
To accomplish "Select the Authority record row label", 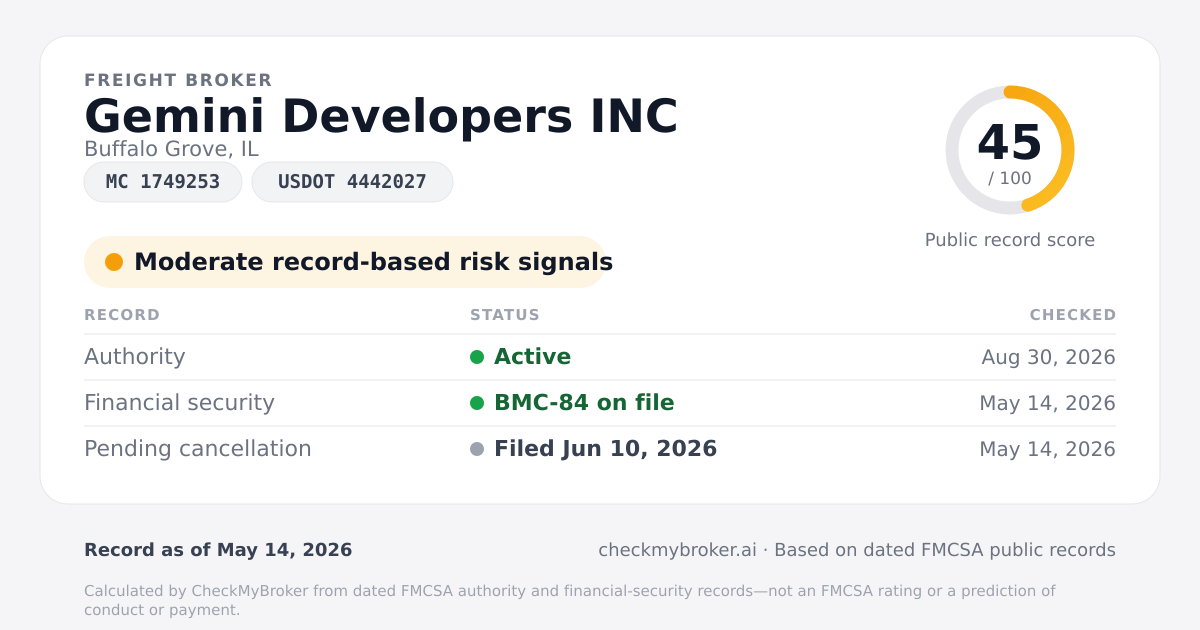I will coord(135,357).
